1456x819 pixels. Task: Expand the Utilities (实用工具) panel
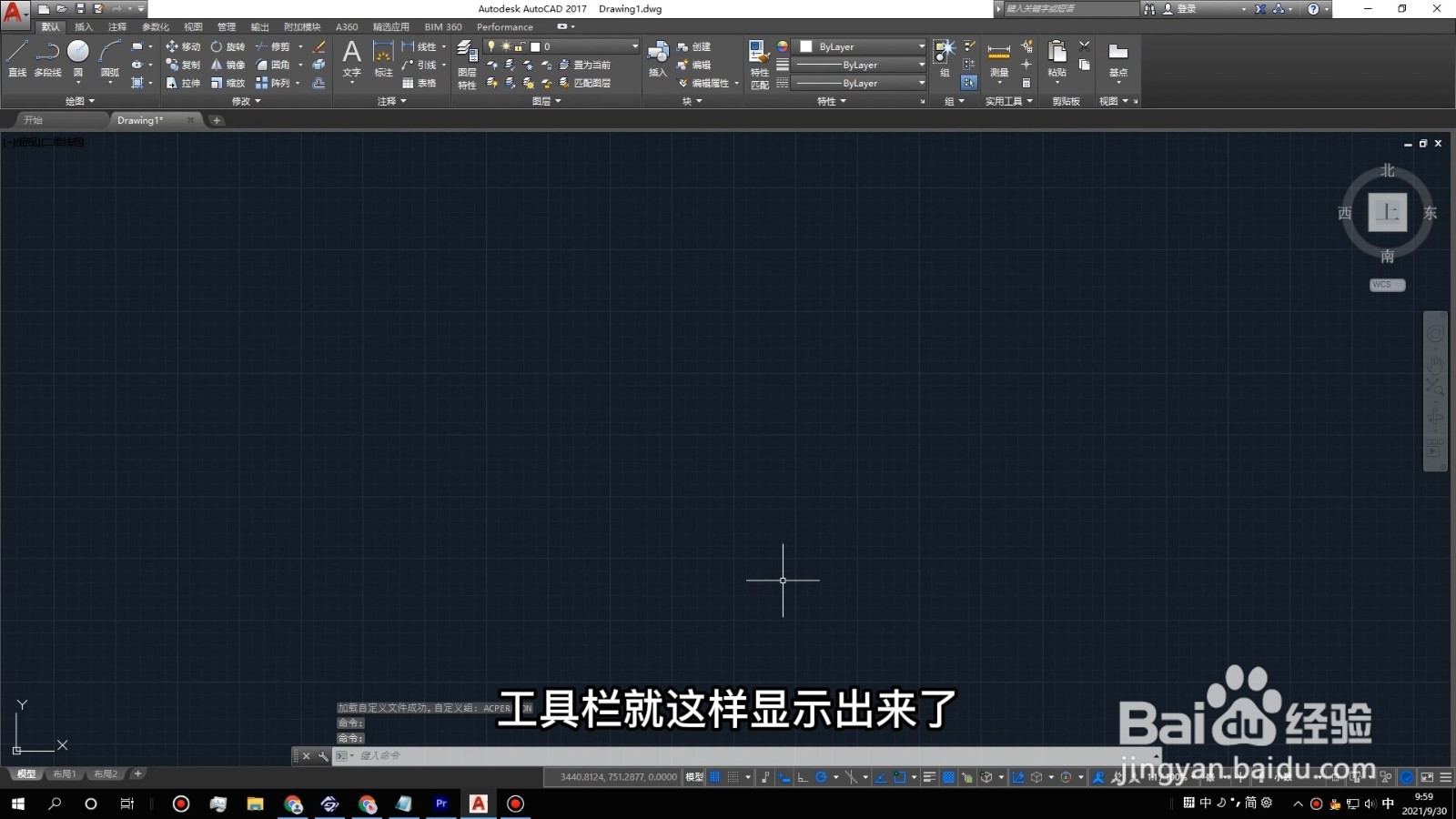coord(1009,101)
